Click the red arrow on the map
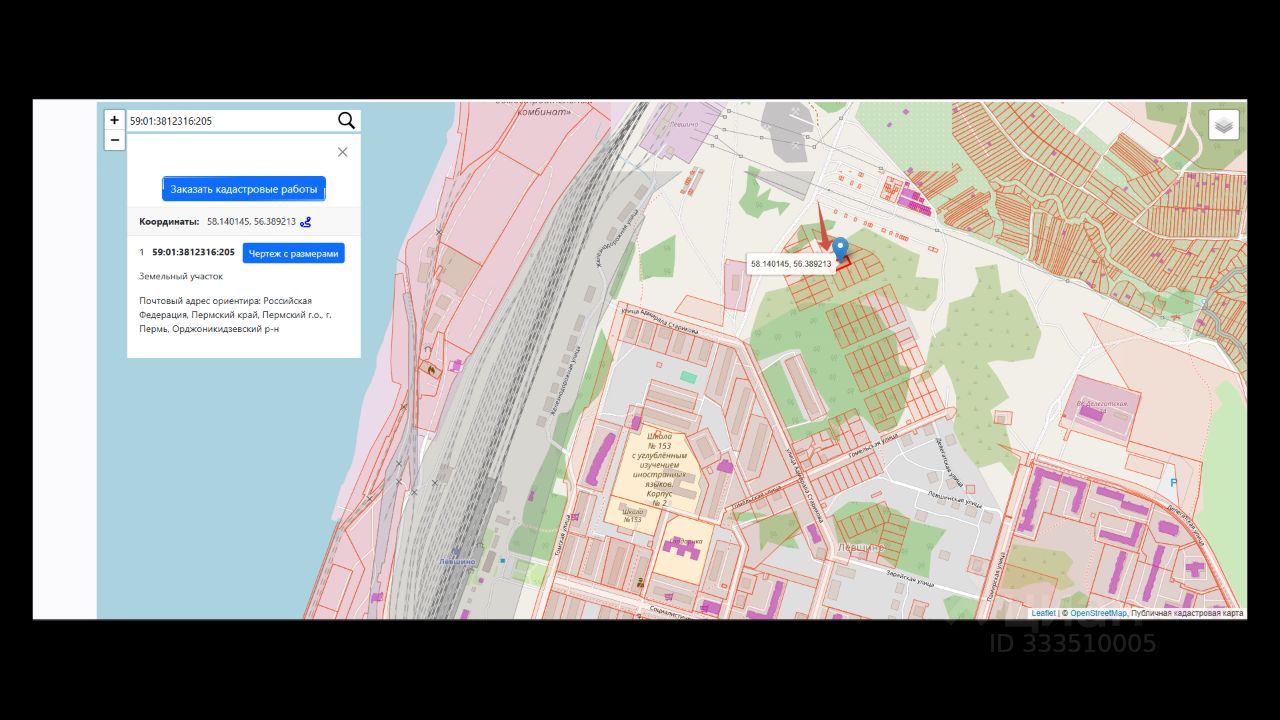Image resolution: width=1280 pixels, height=720 pixels. (x=823, y=226)
